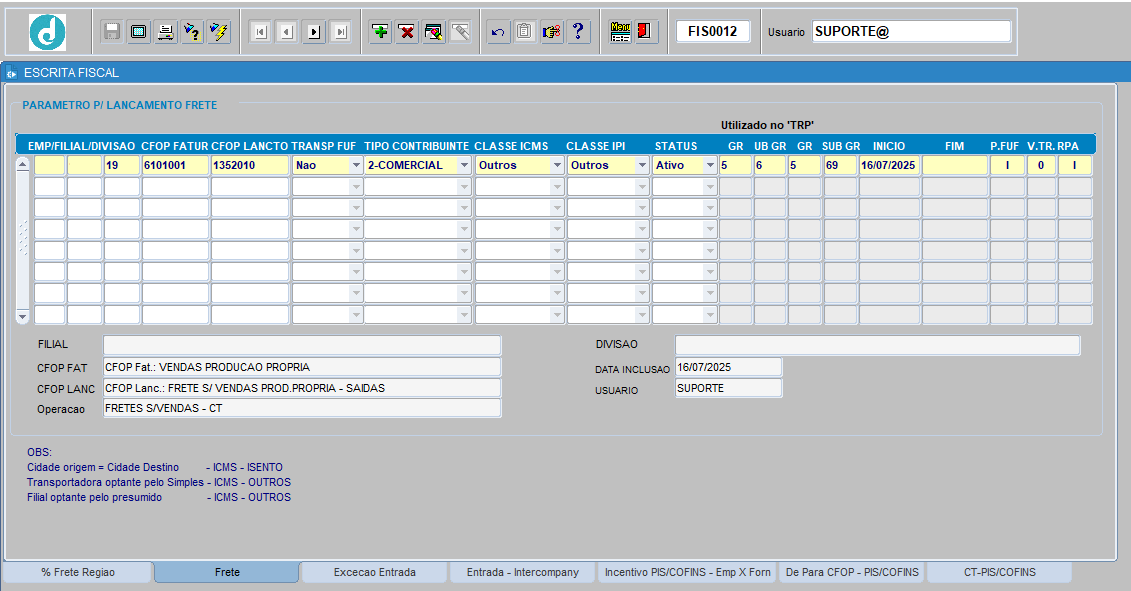This screenshot has height=591, width=1131.
Task: Click the lightning Execute icon
Action: 219,31
